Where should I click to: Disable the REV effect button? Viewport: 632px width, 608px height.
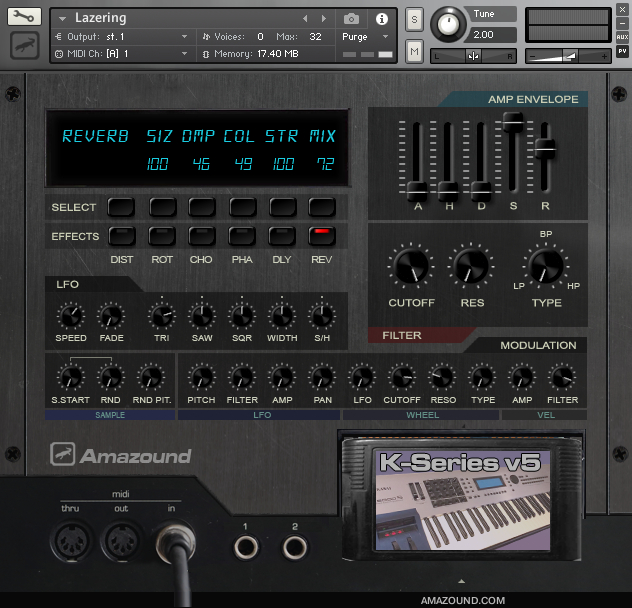[x=322, y=236]
